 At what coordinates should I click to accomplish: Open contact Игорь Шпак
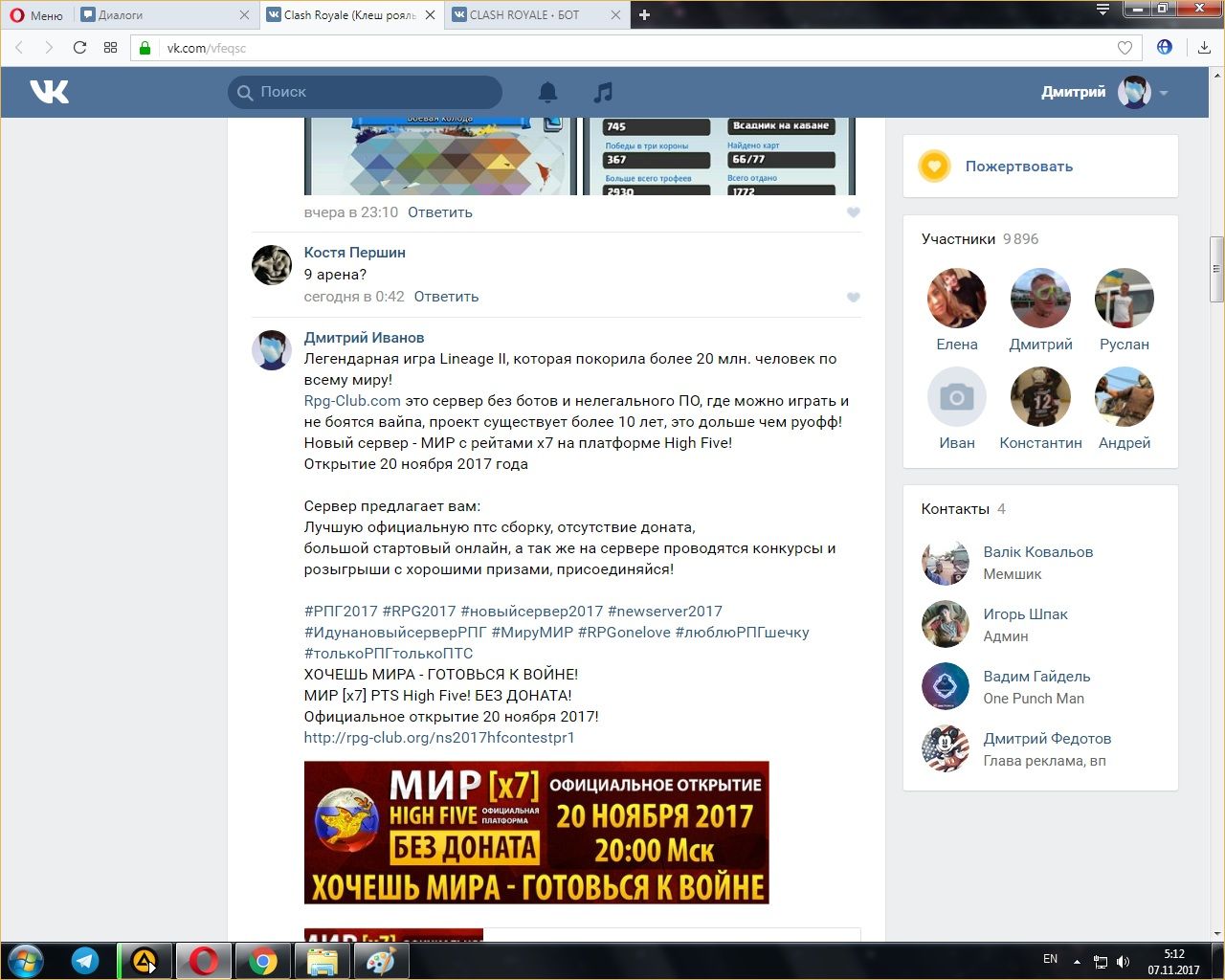[1026, 614]
